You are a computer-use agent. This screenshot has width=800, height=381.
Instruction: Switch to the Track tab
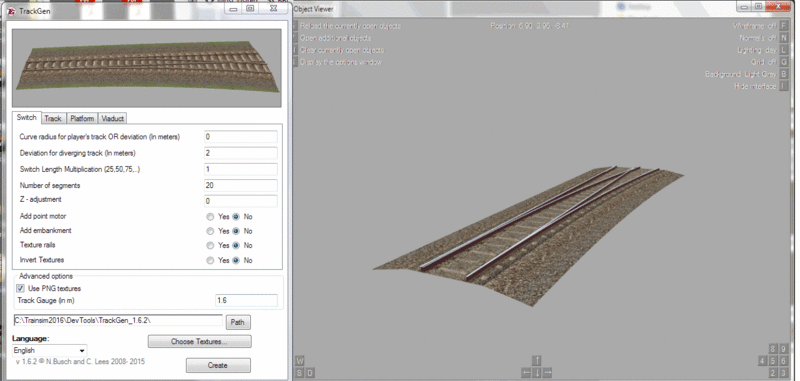pyautogui.click(x=53, y=118)
